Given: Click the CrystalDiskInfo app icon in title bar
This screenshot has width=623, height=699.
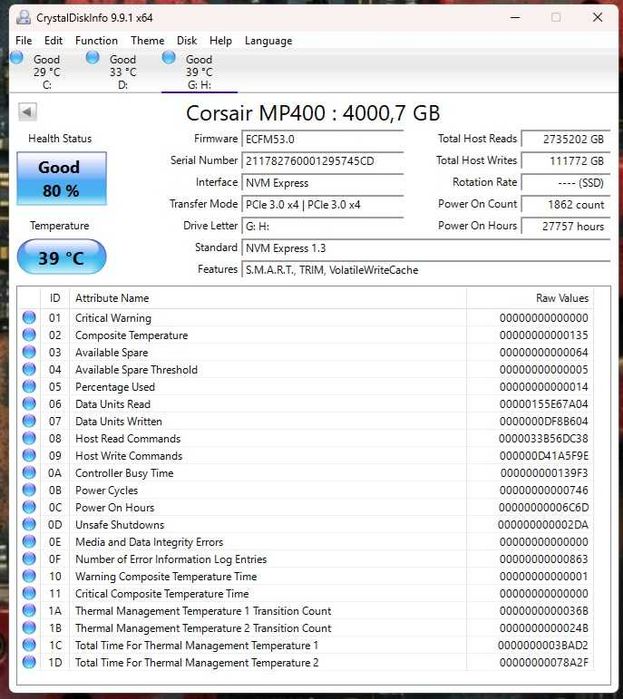Looking at the screenshot, I should tap(23, 17).
